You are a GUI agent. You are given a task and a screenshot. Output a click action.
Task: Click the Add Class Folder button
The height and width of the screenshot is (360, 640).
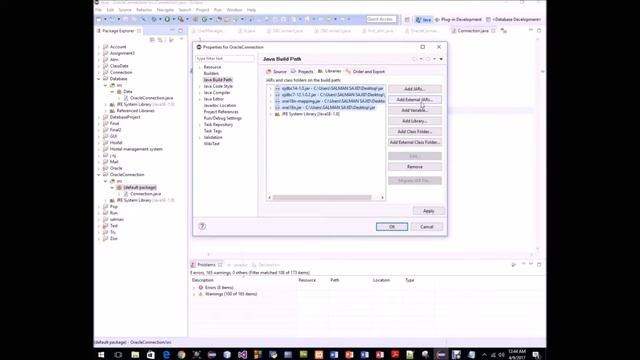tap(415, 131)
